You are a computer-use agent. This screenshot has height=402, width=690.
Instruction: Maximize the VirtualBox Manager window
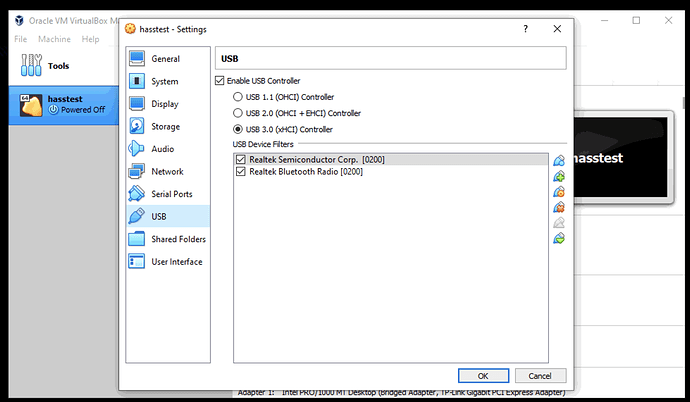point(636,20)
